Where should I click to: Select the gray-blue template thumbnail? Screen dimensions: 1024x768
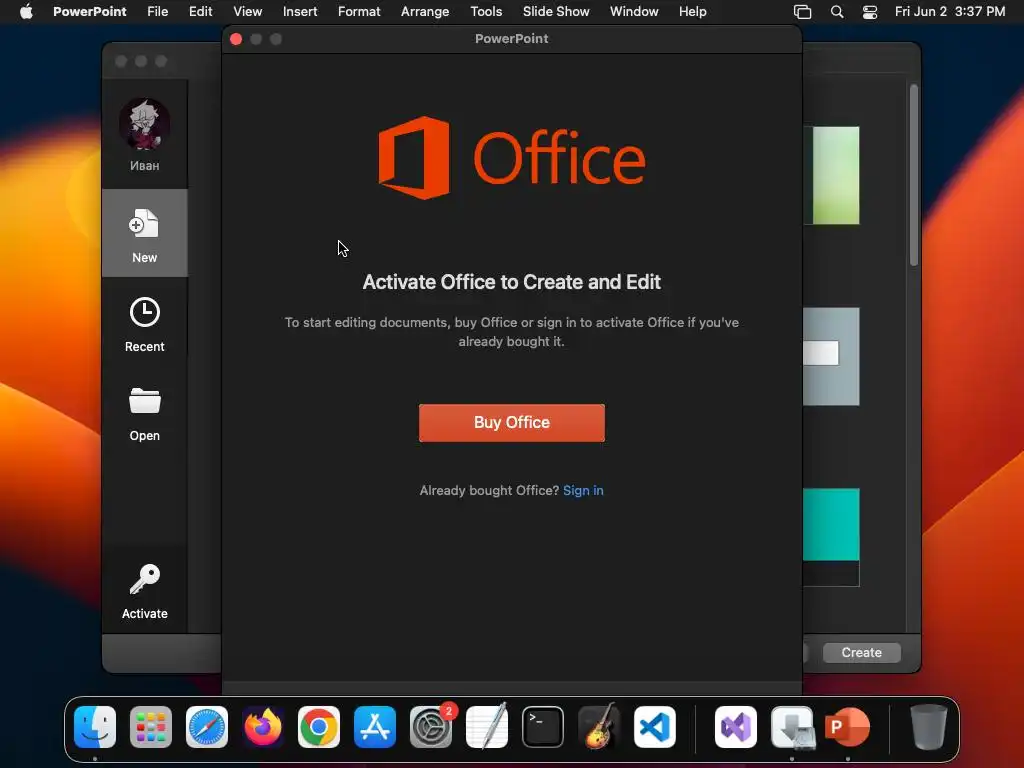[831, 357]
